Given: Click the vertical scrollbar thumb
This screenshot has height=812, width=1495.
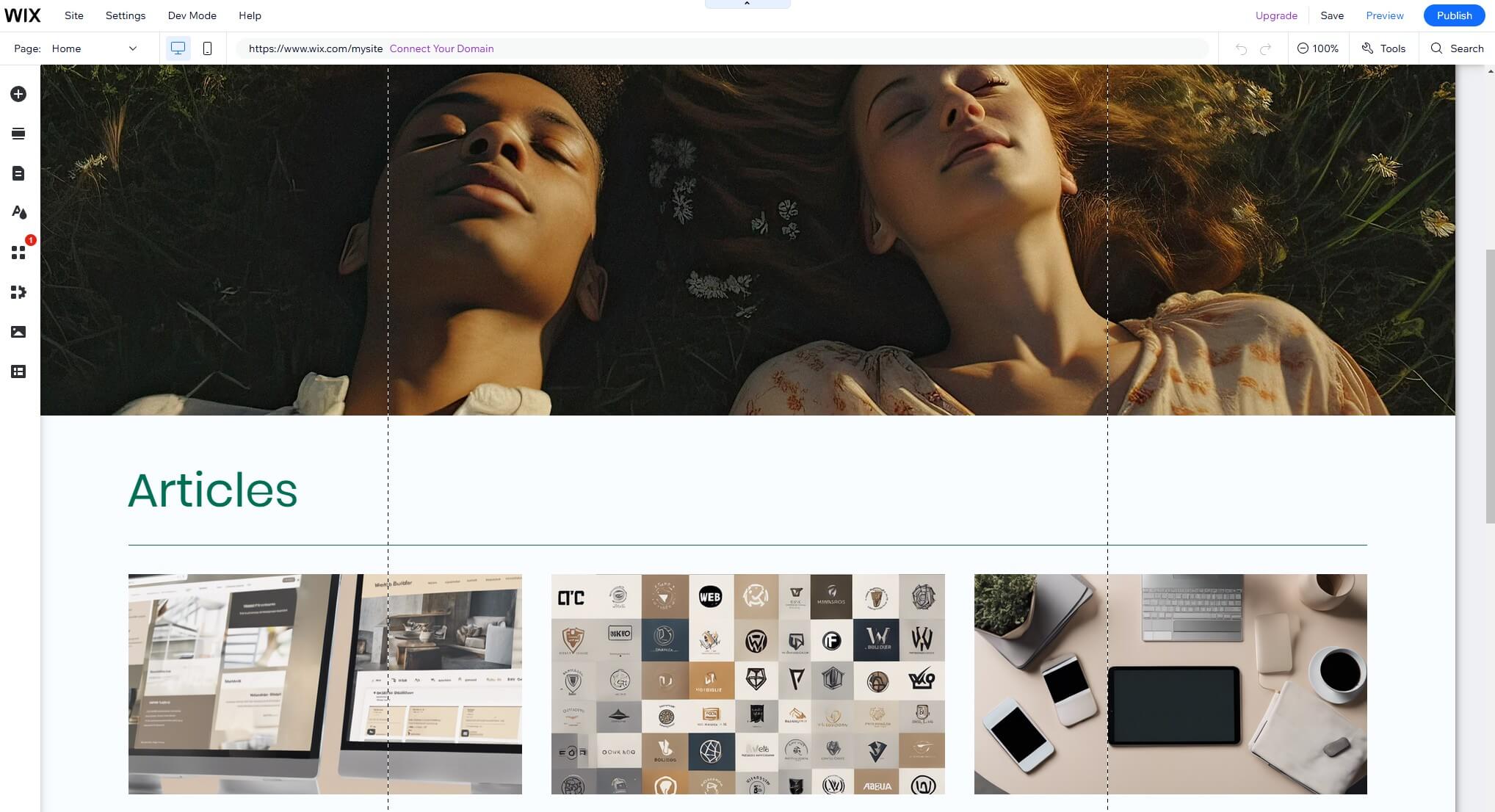Looking at the screenshot, I should point(1490,387).
